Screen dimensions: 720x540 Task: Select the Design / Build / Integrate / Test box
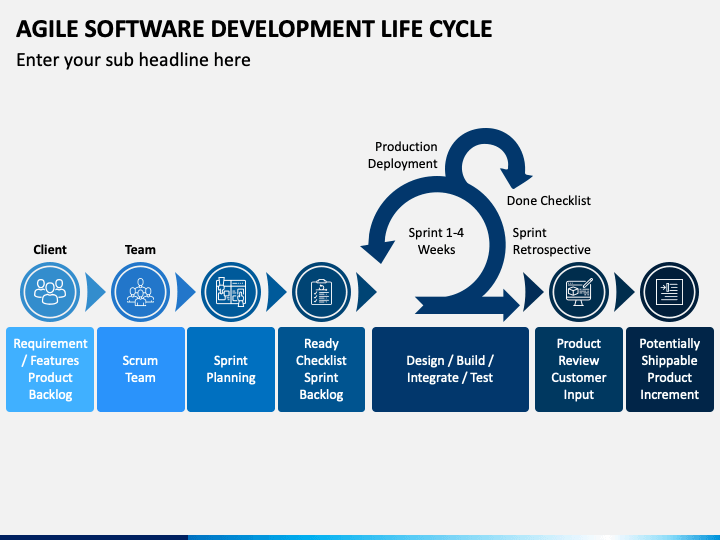click(450, 369)
